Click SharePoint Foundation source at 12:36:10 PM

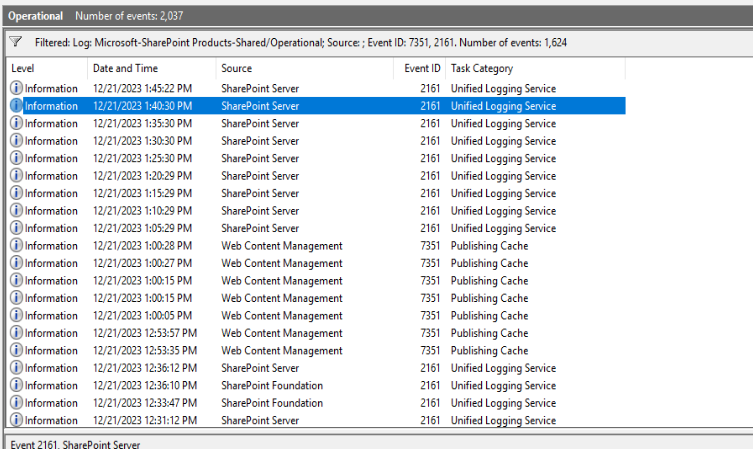pyautogui.click(x=272, y=385)
